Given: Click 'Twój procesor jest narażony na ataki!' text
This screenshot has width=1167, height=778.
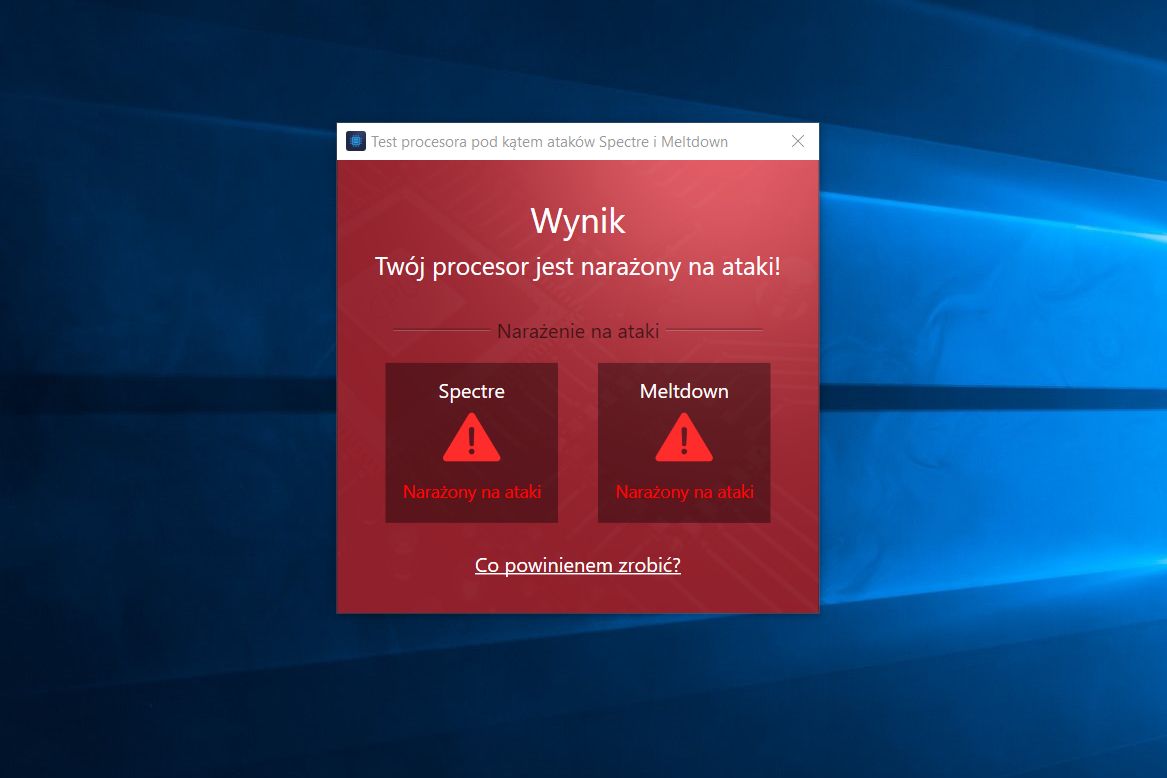Looking at the screenshot, I should (578, 267).
